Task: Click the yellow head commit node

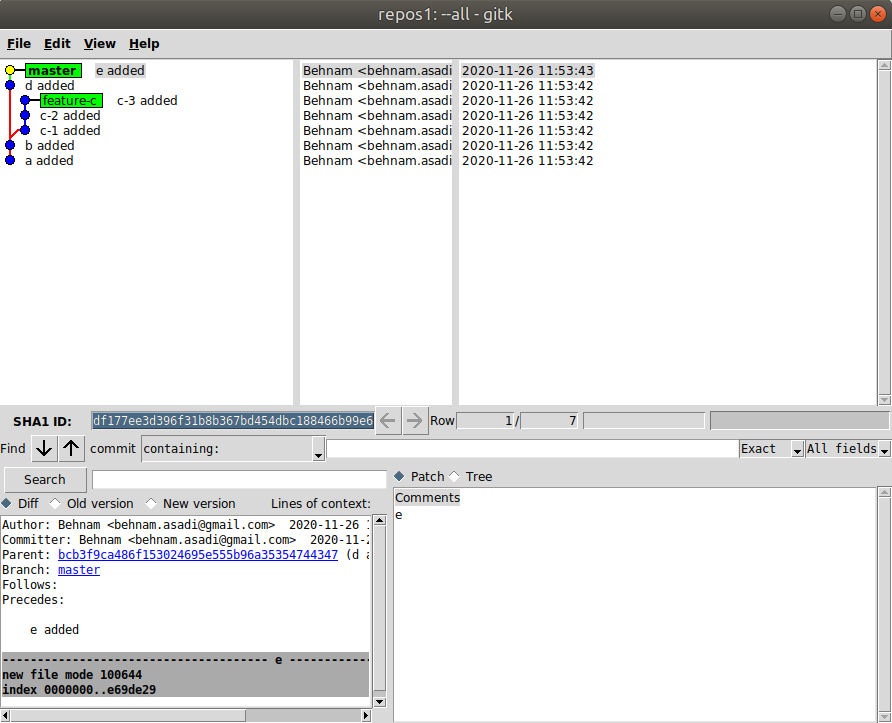Action: coord(10,71)
